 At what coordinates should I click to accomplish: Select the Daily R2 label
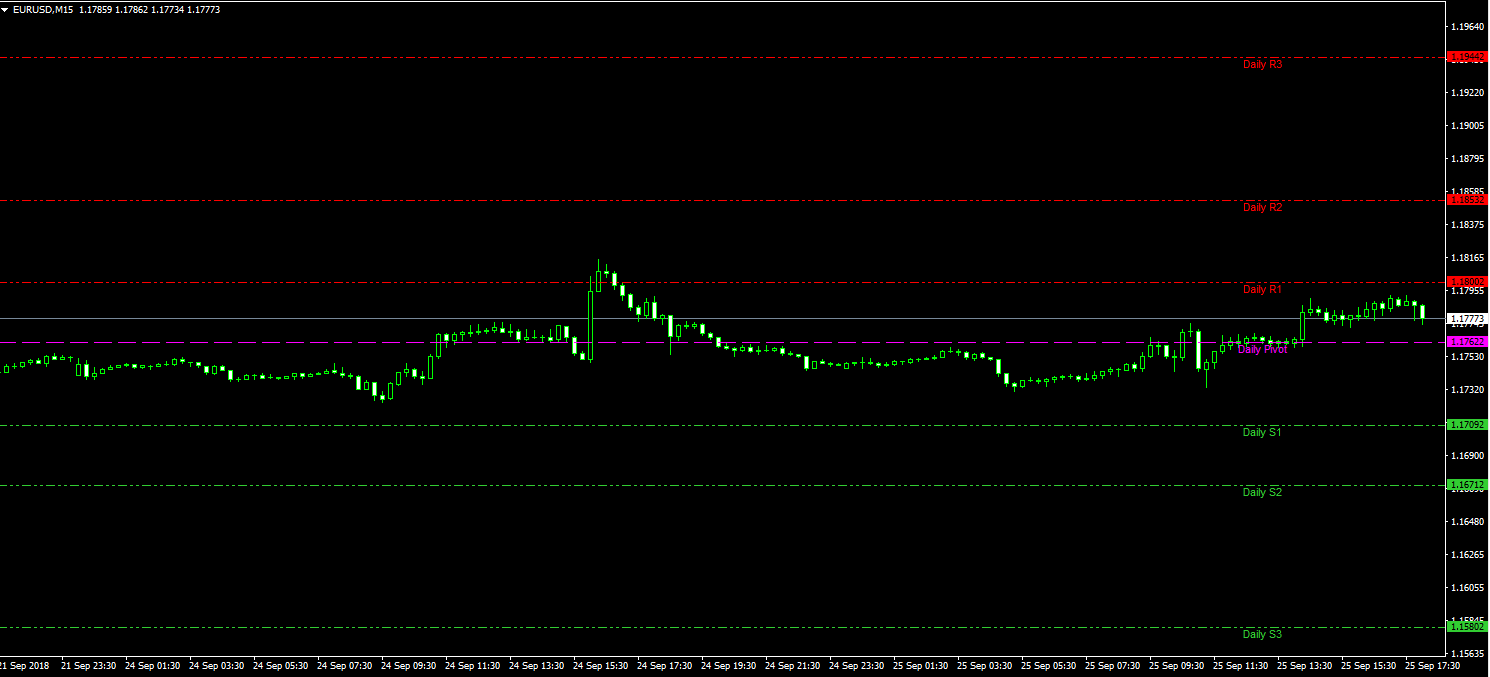click(x=1262, y=208)
